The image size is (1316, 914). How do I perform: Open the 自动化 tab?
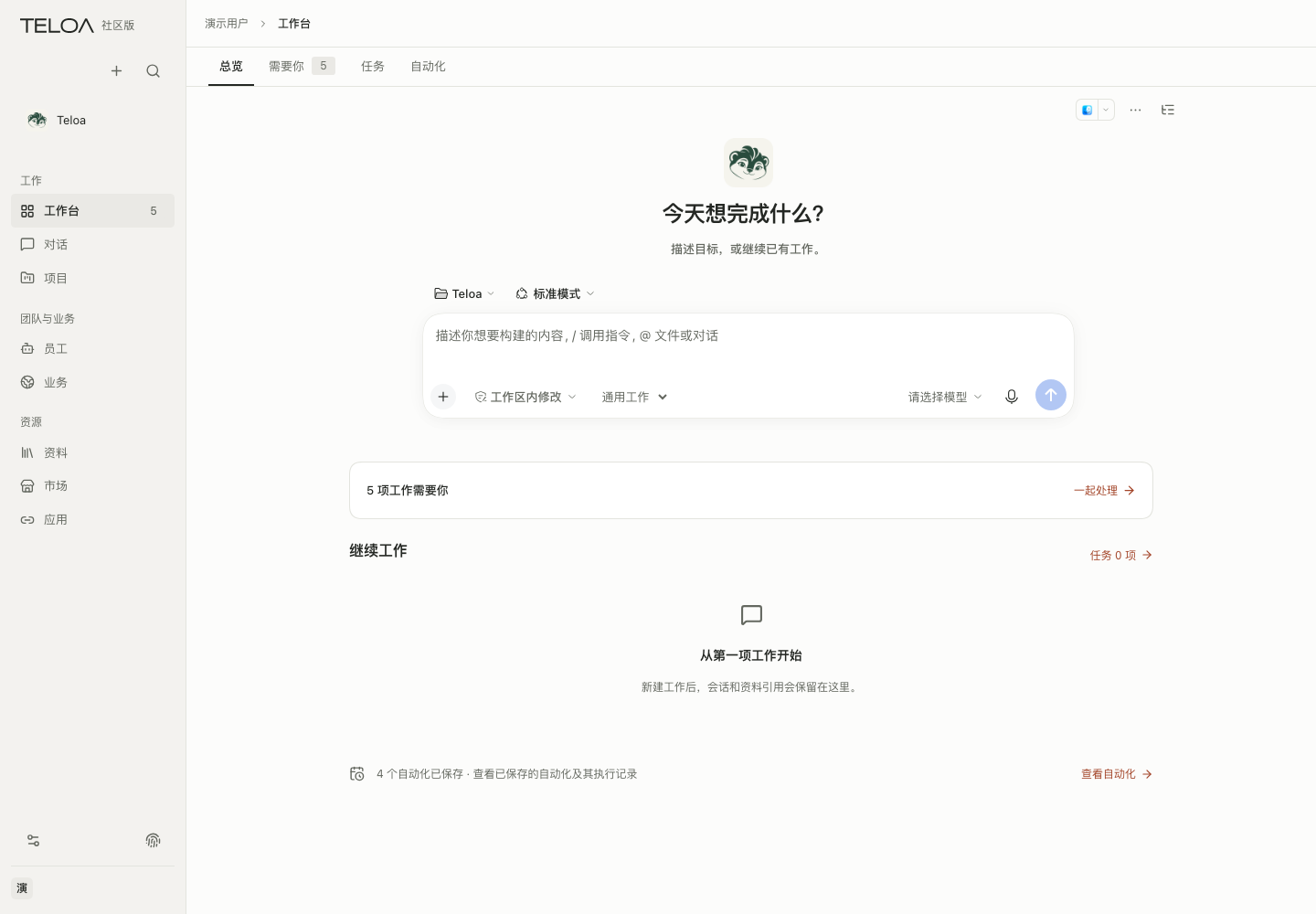[x=428, y=67]
